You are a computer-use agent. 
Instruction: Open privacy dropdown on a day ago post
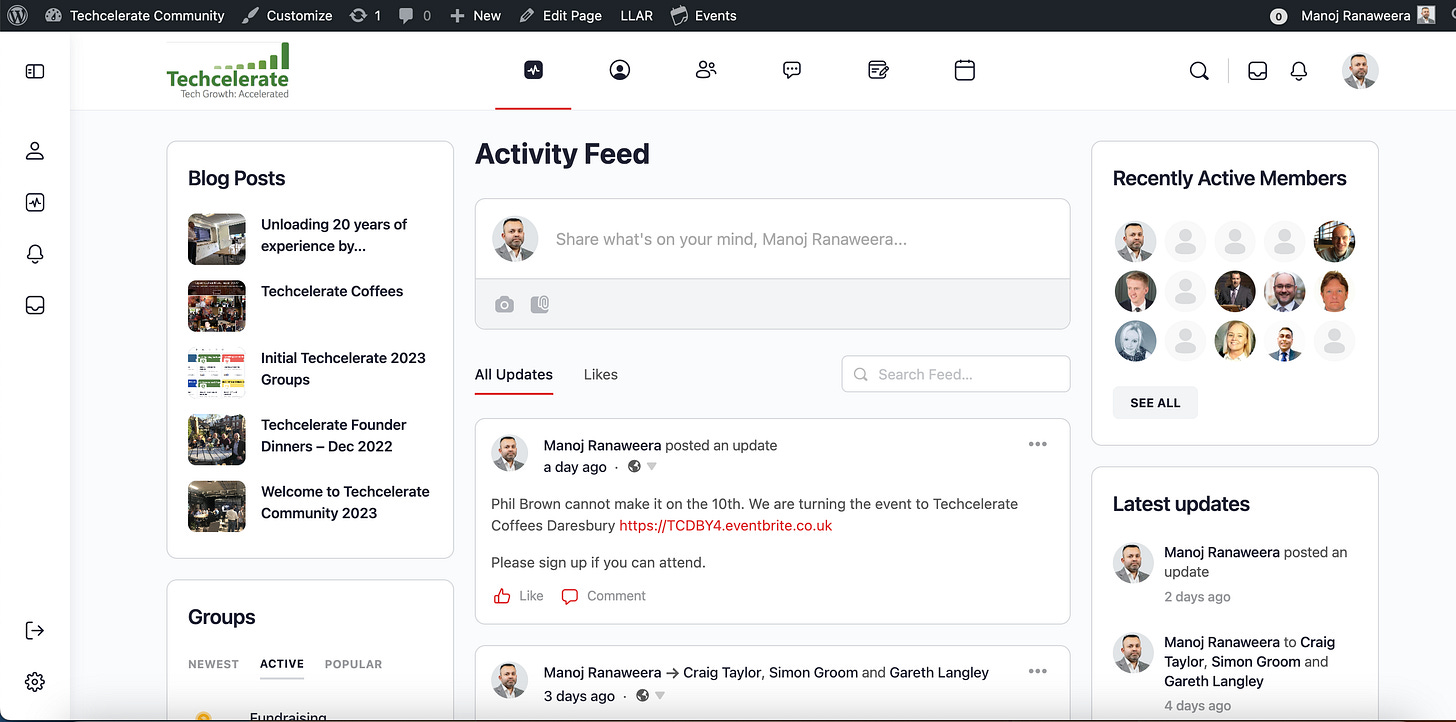point(643,467)
